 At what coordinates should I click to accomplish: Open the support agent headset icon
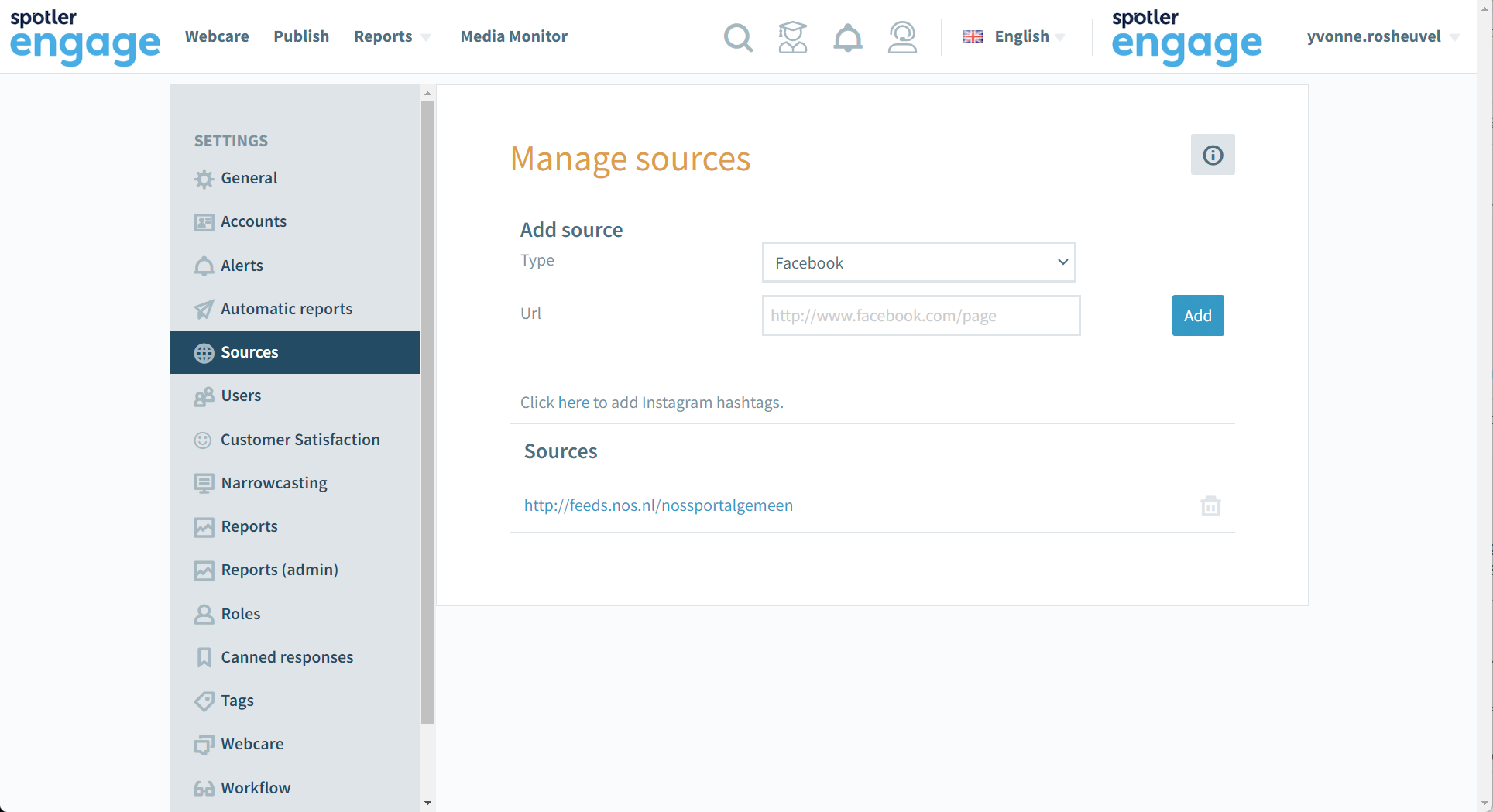(x=902, y=37)
